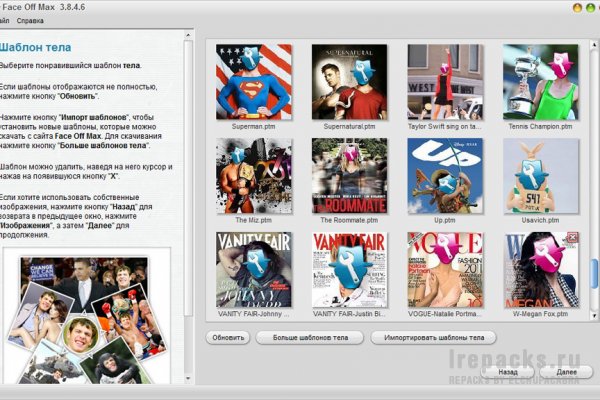Screen dimensions: 600x400
Task: Click instruction panel scrollbar down arrow
Action: [x=188, y=379]
